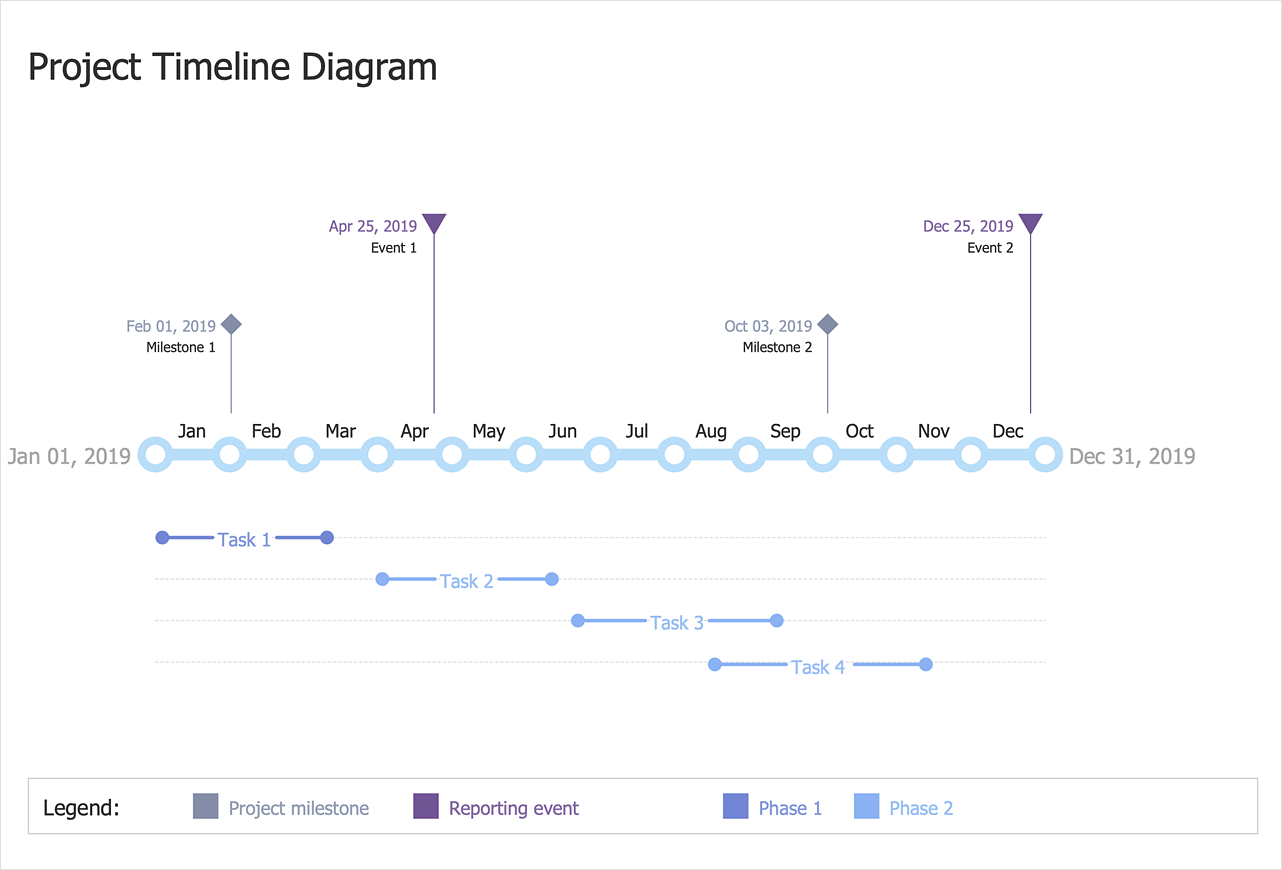
Task: Click the Reporting event legend swatch
Action: tap(426, 806)
